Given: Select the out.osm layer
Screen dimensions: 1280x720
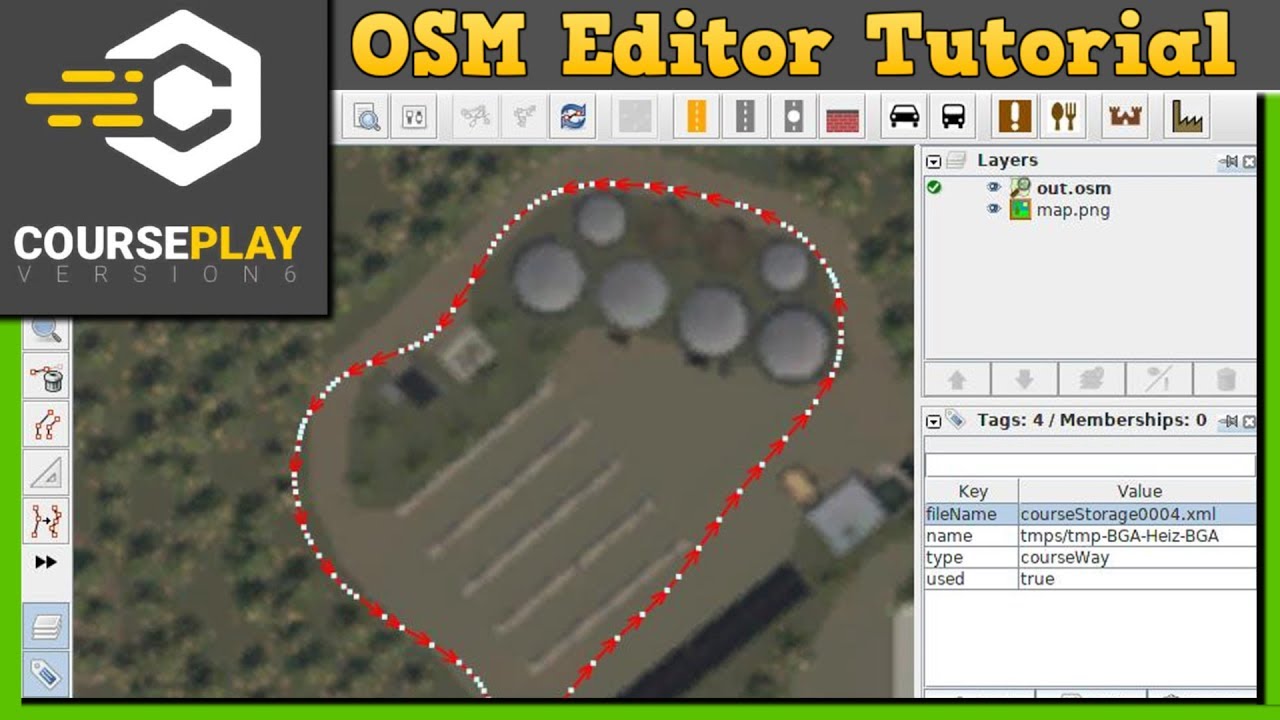Looking at the screenshot, I should pos(1074,188).
